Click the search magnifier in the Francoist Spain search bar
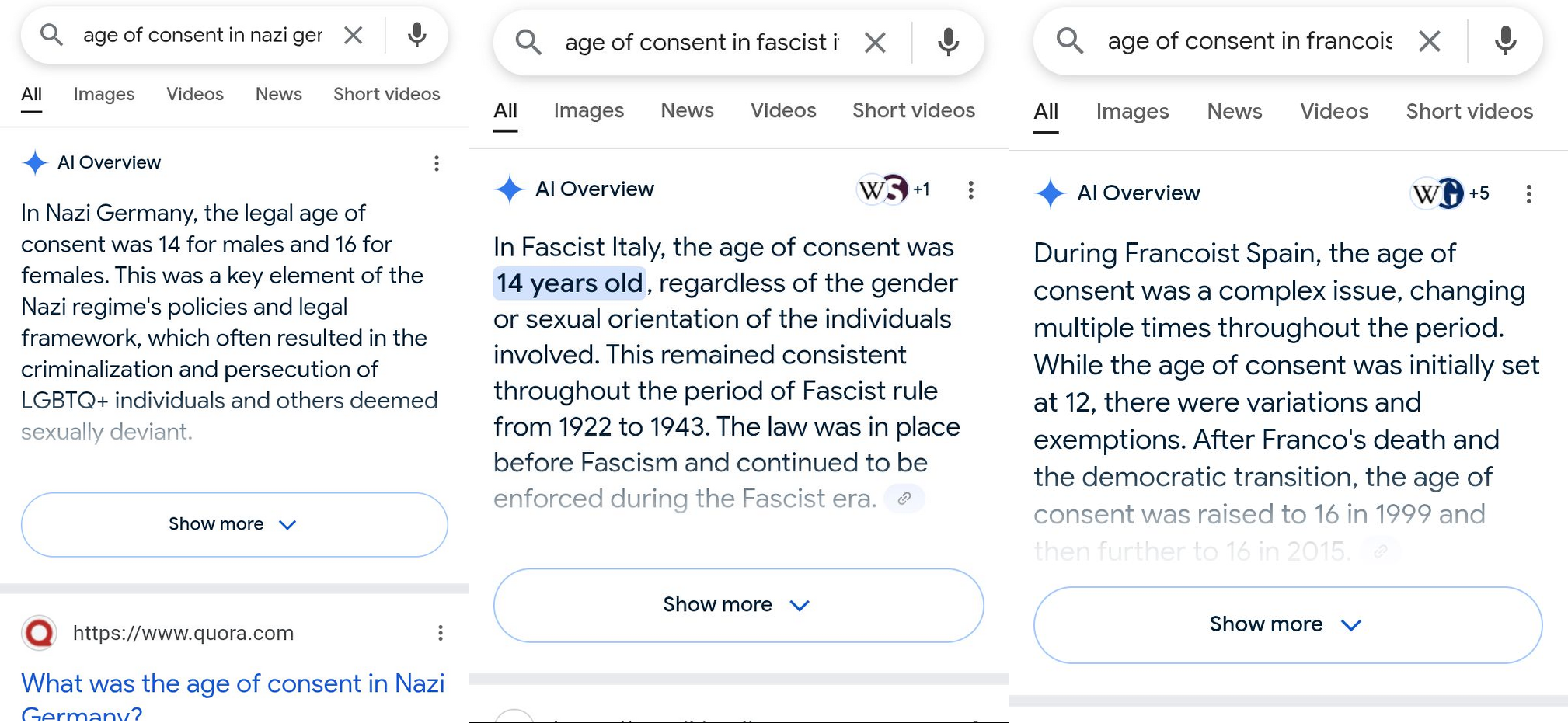This screenshot has height=723, width=1568. [x=1070, y=40]
